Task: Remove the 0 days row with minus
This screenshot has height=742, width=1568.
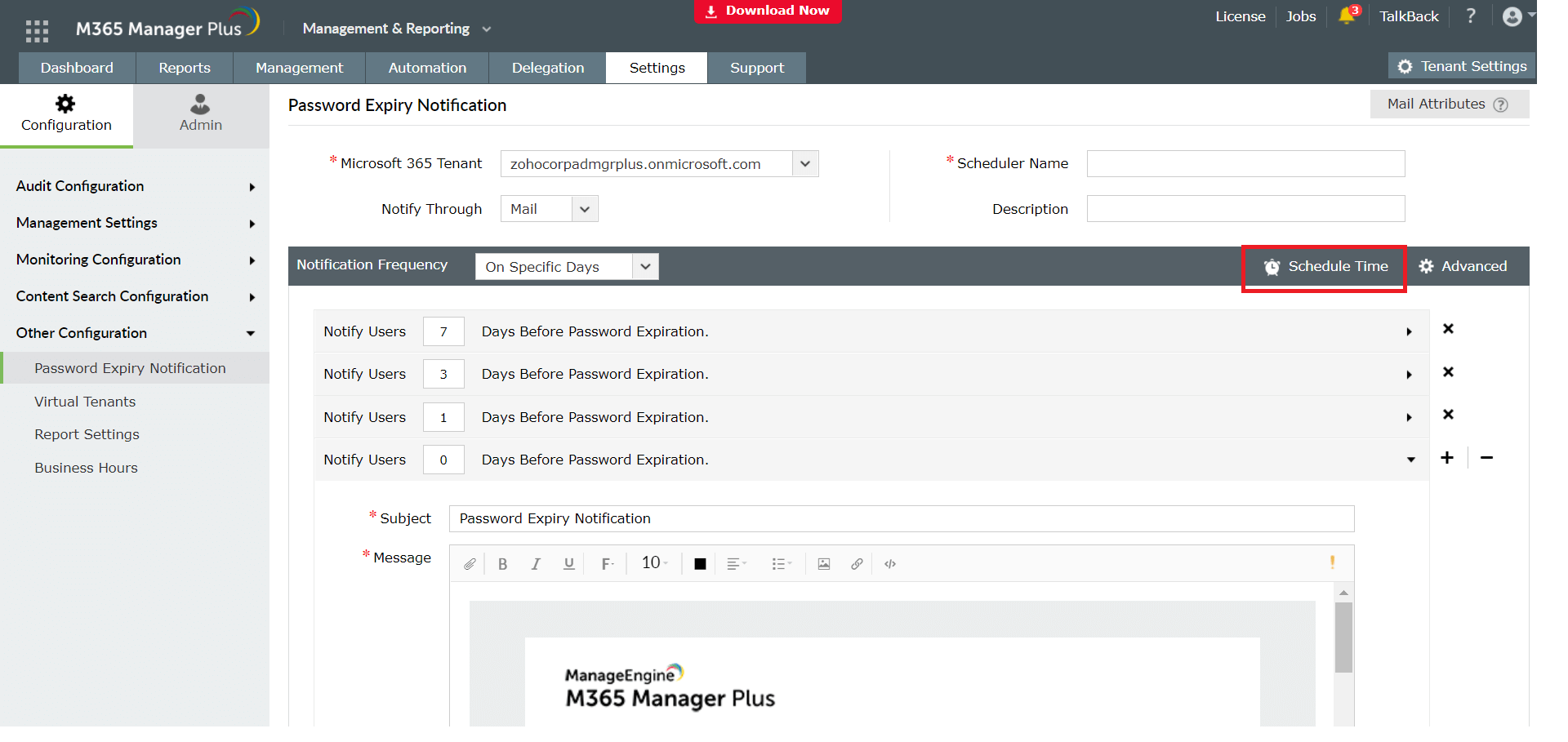Action: 1487,458
